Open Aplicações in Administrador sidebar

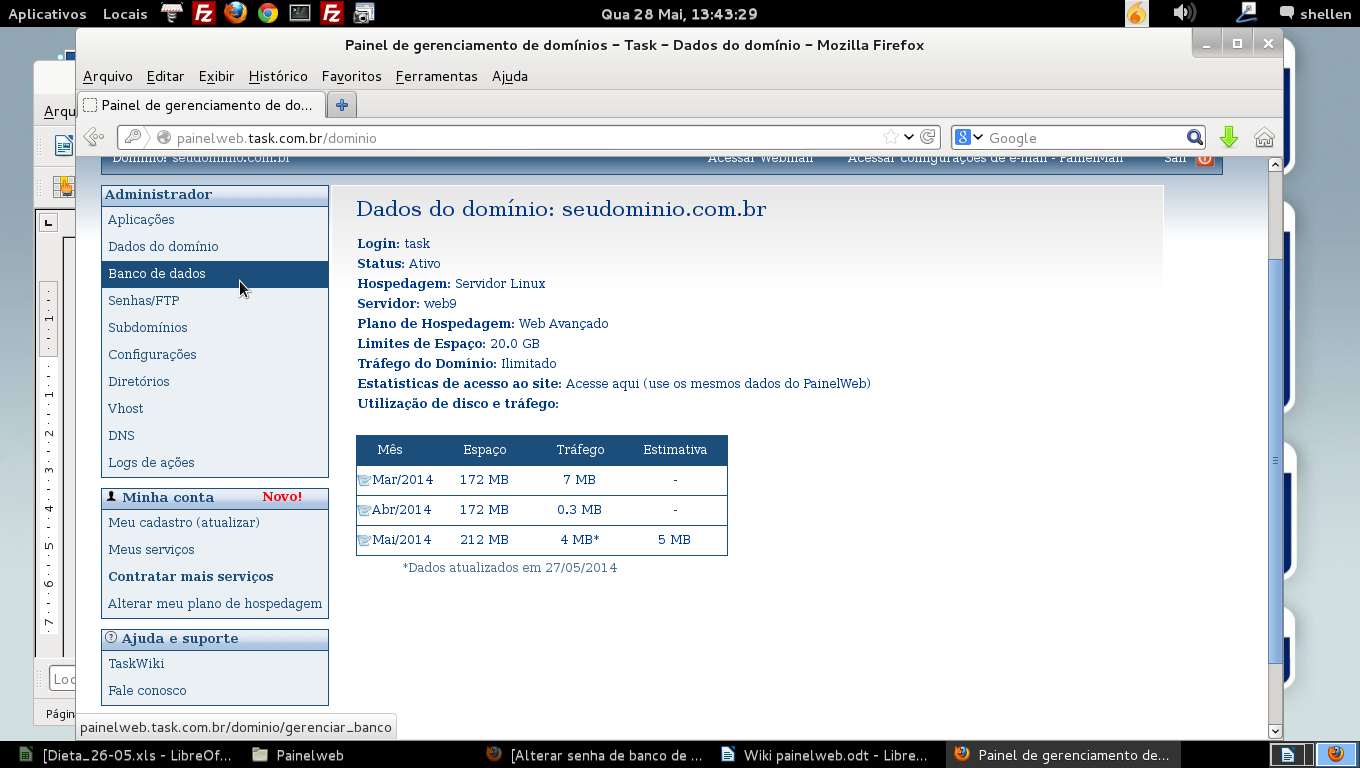tap(141, 220)
